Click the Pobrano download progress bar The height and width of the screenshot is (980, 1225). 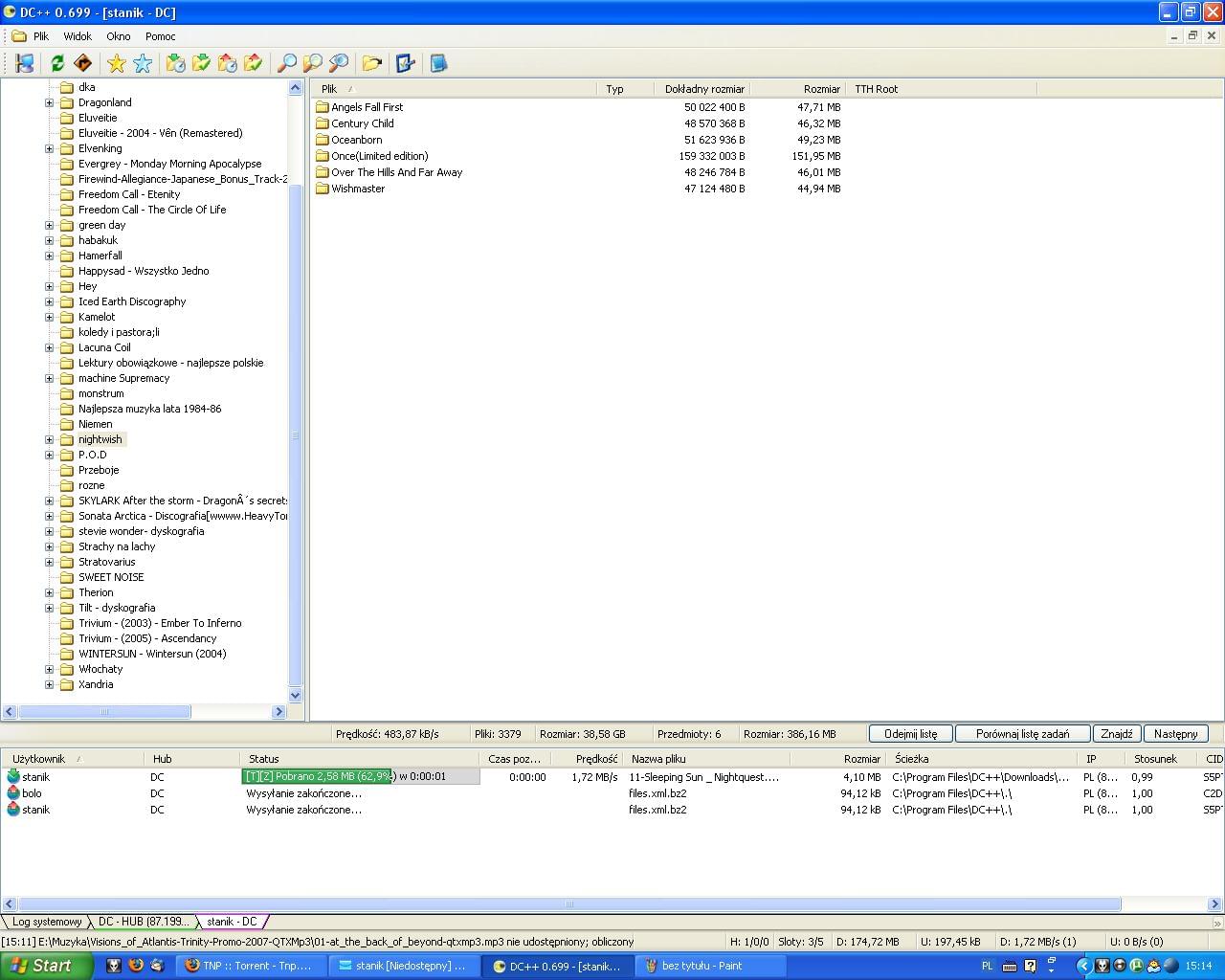361,776
